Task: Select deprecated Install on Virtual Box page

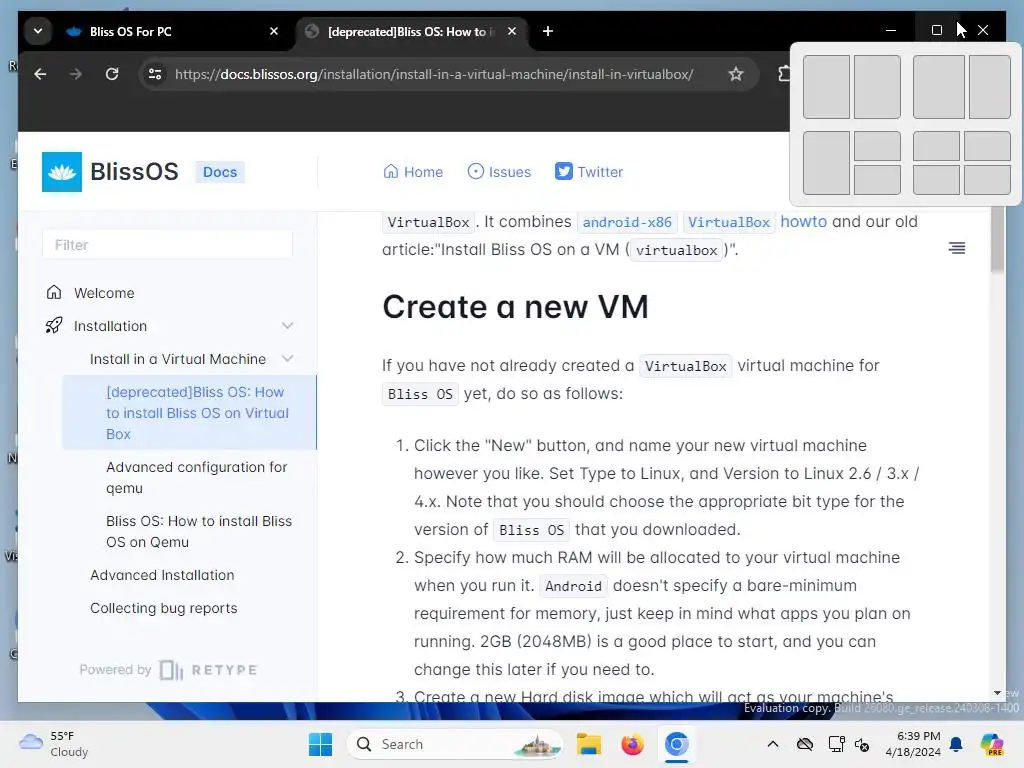Action: tap(189, 413)
